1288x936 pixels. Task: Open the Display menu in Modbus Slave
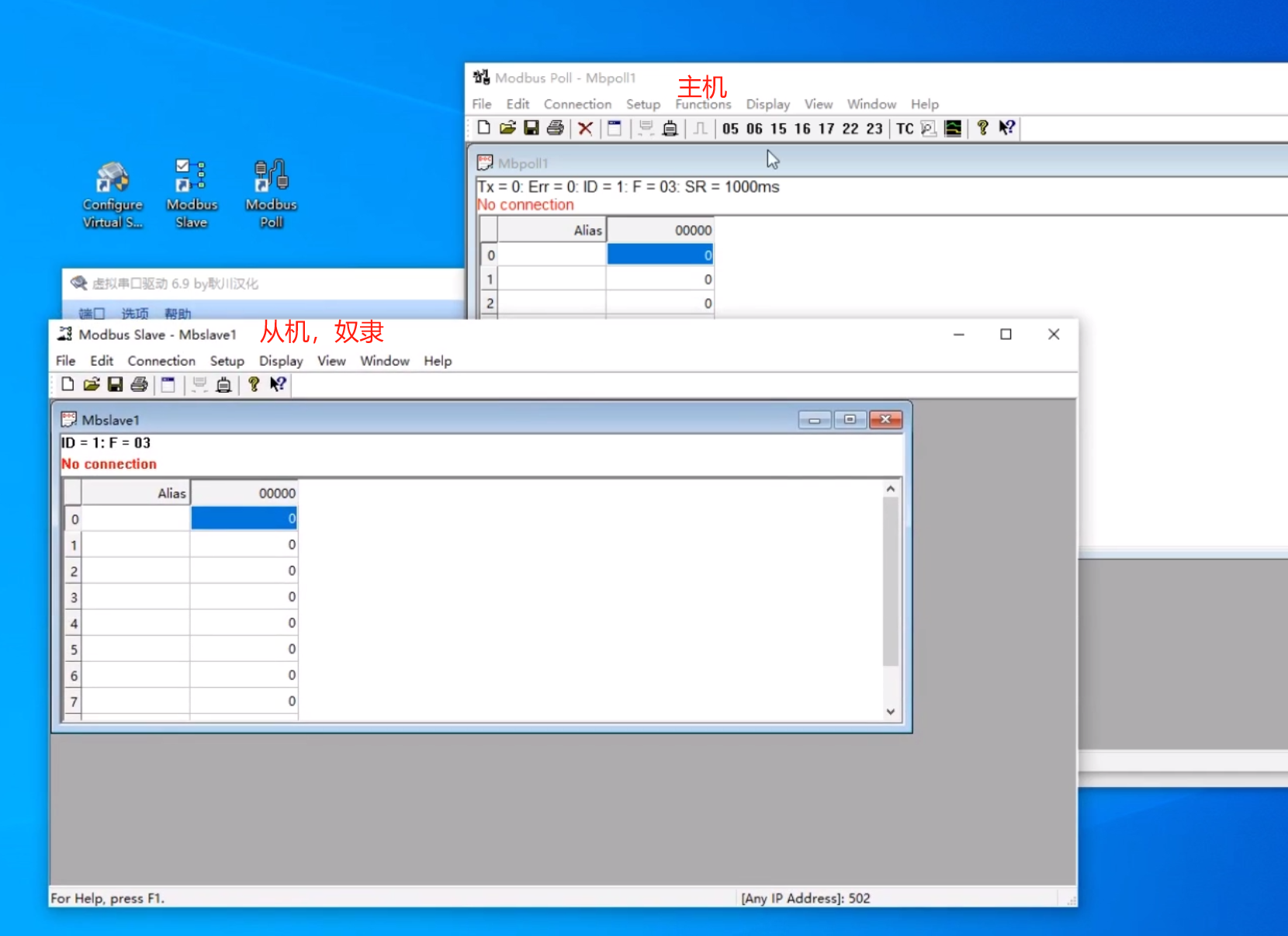click(281, 361)
